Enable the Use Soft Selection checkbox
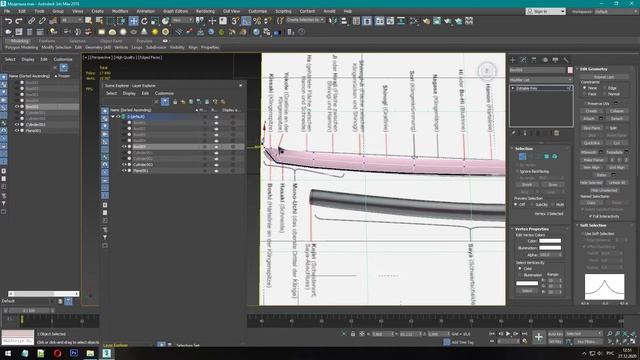The width and height of the screenshot is (640, 360). point(582,233)
